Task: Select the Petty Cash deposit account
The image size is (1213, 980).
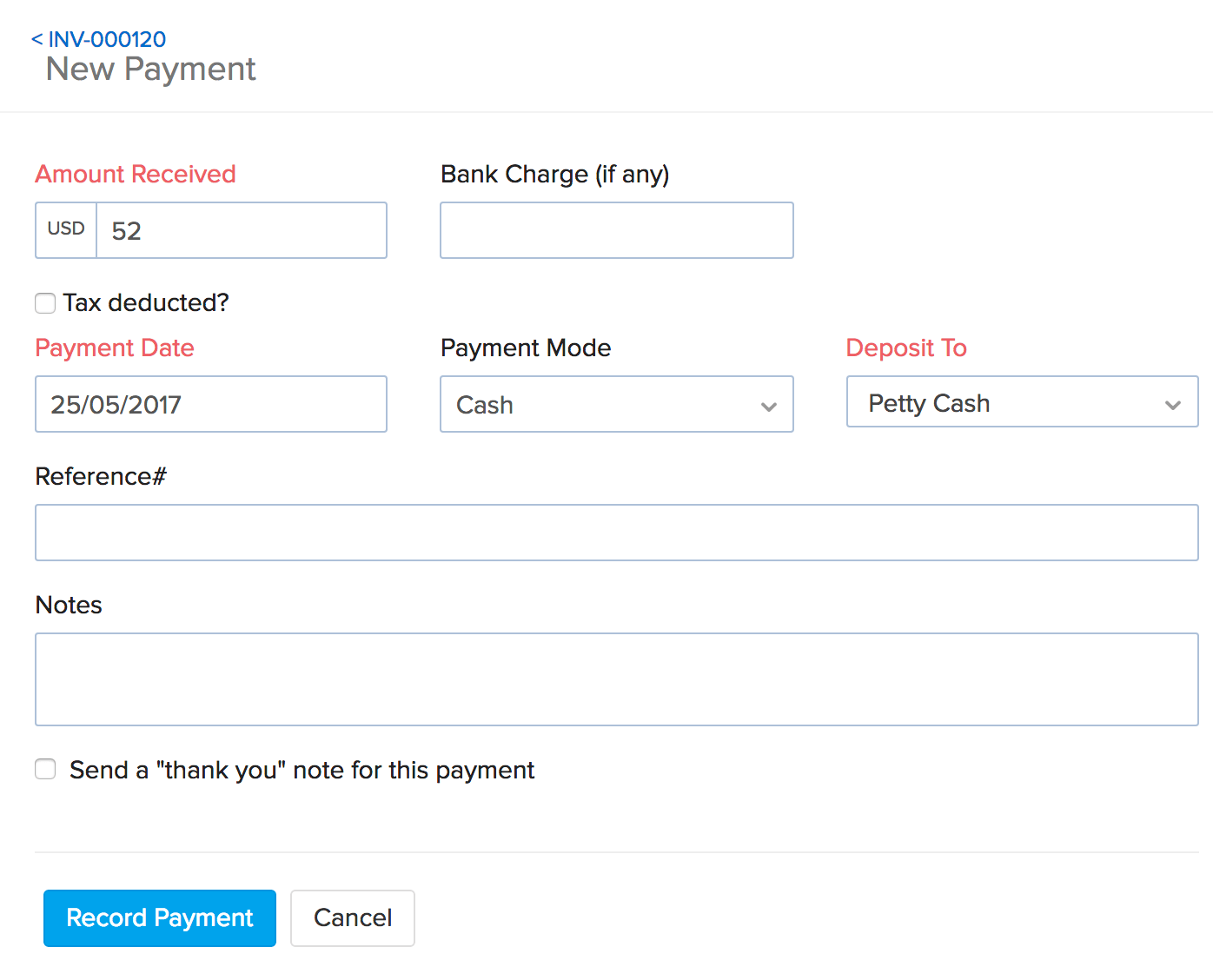Action: [928, 402]
